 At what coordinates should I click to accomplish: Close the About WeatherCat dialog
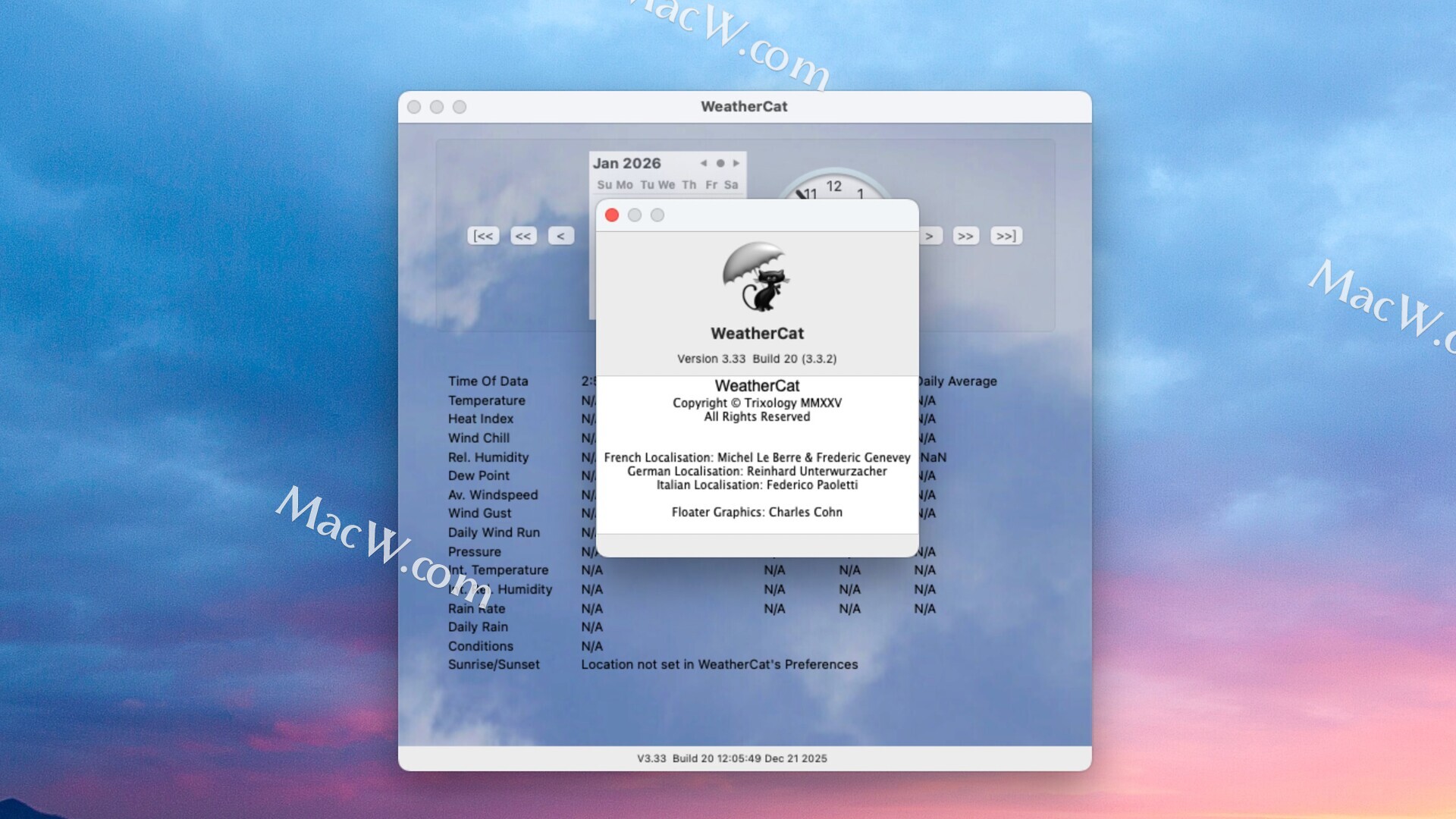612,215
